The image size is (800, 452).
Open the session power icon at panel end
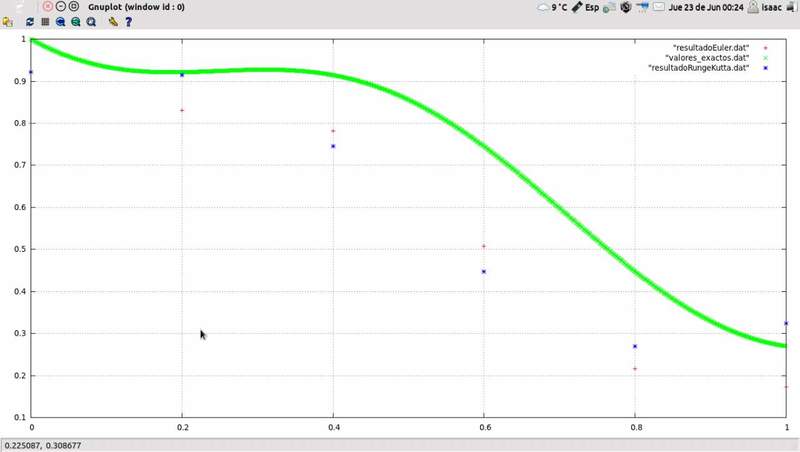pyautogui.click(x=791, y=7)
